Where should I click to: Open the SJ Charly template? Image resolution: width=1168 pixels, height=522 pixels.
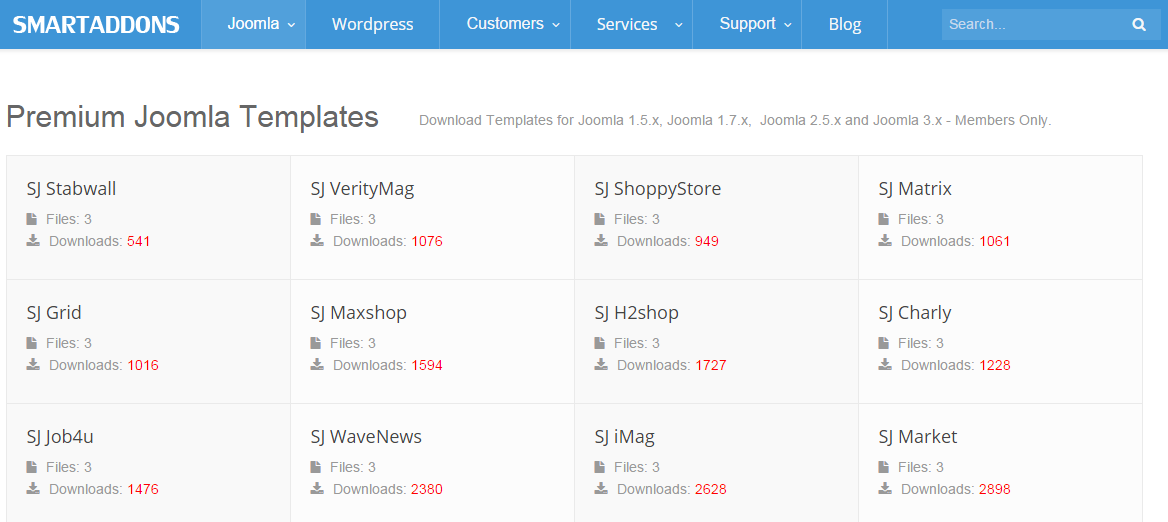click(x=915, y=313)
